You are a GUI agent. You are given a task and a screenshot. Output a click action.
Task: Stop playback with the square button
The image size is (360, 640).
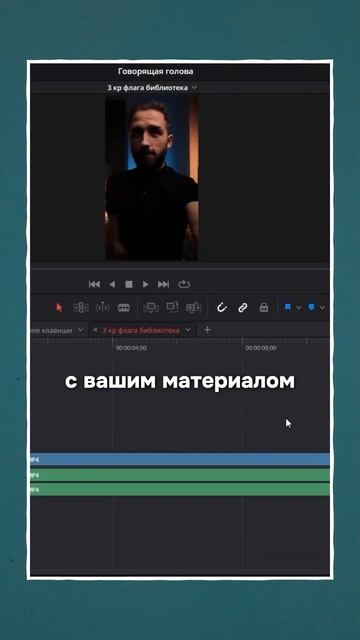pyautogui.click(x=129, y=284)
